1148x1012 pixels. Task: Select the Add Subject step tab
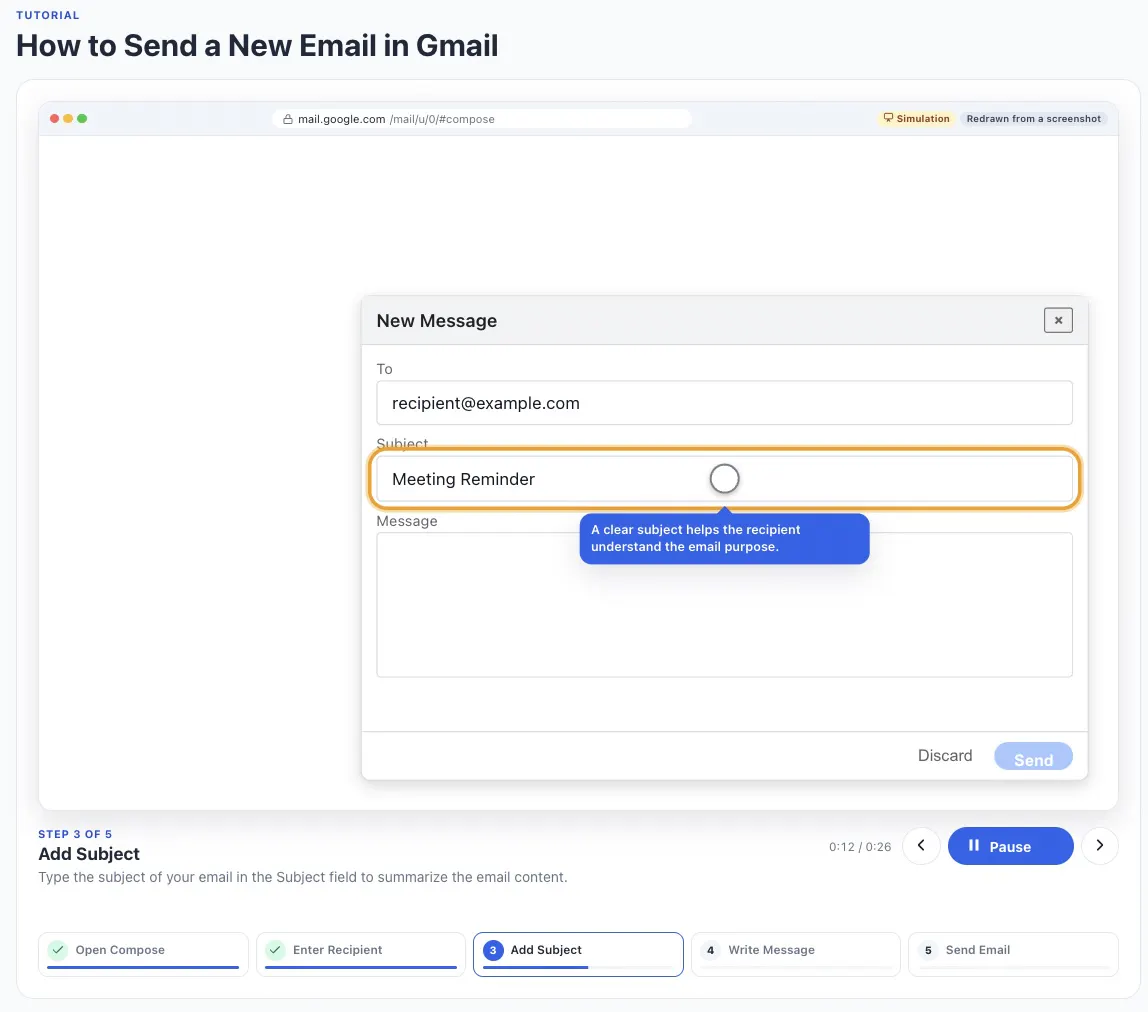pos(578,954)
